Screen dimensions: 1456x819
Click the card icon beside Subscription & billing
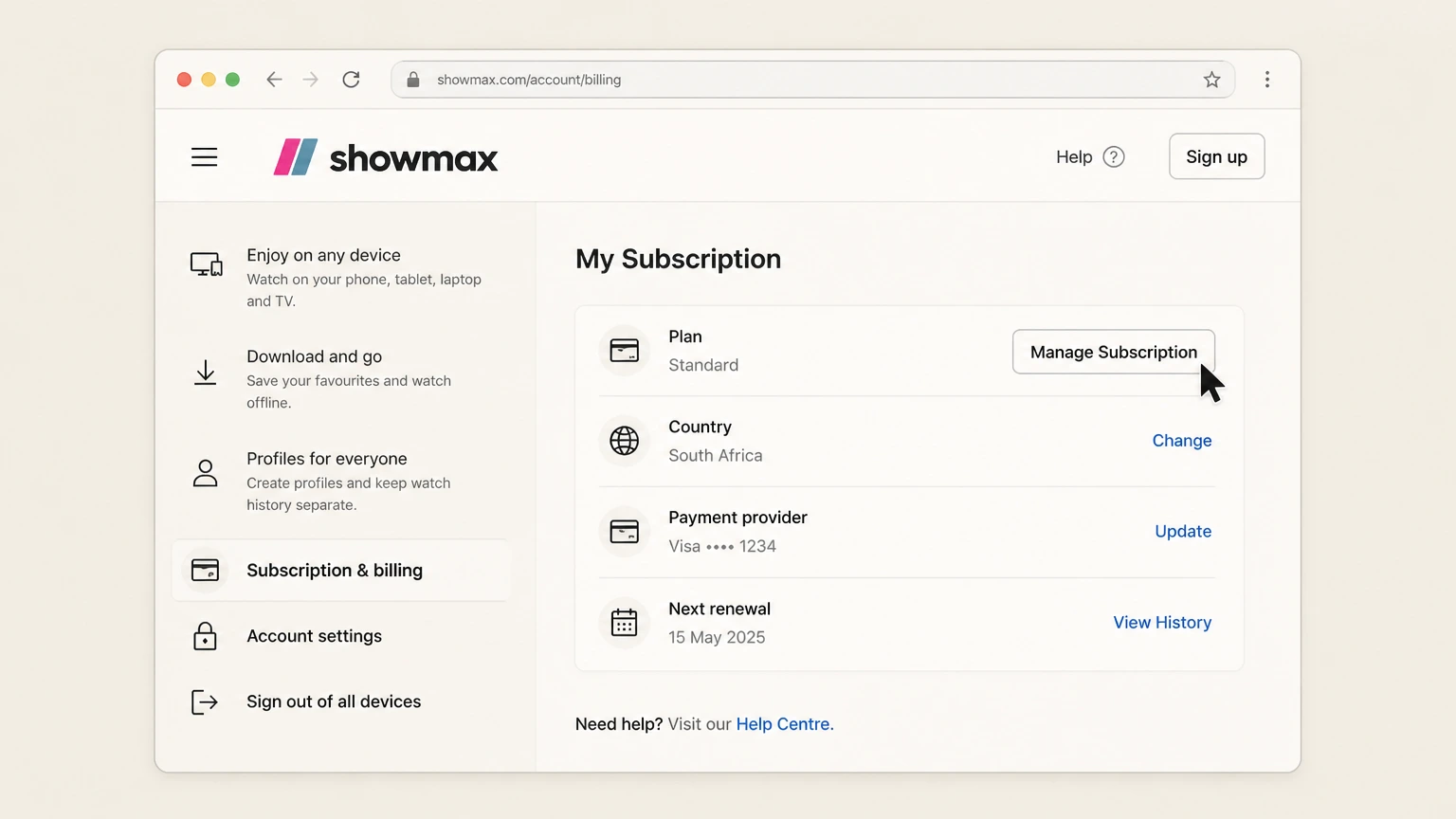205,570
